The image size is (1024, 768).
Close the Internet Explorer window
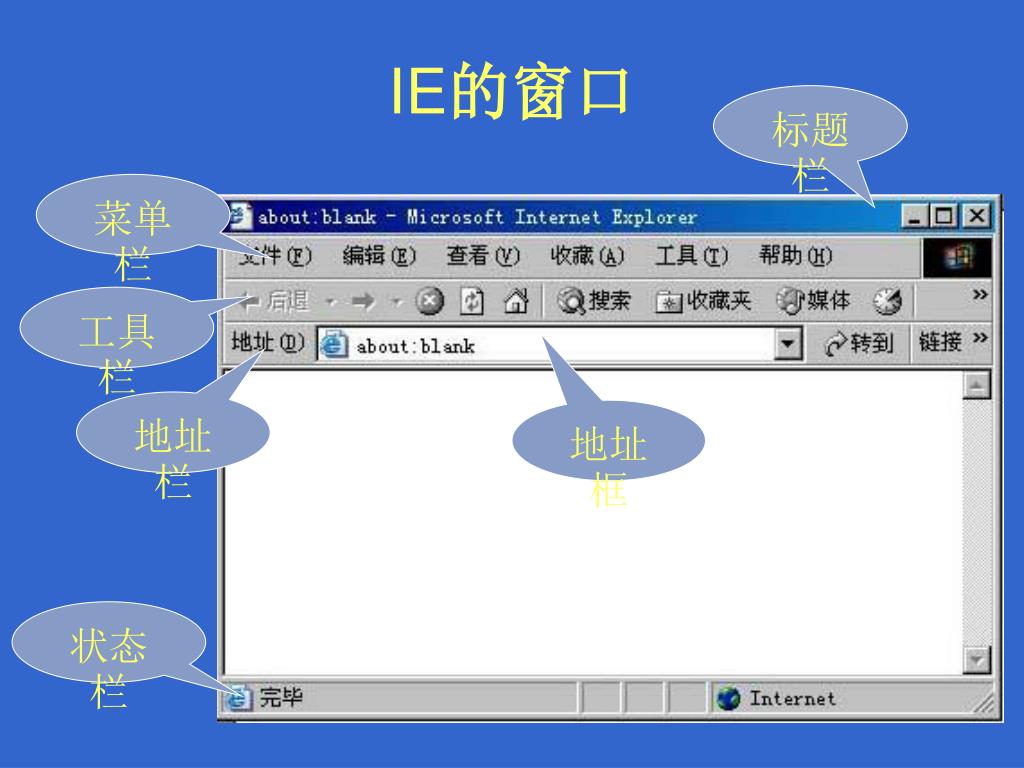[977, 216]
